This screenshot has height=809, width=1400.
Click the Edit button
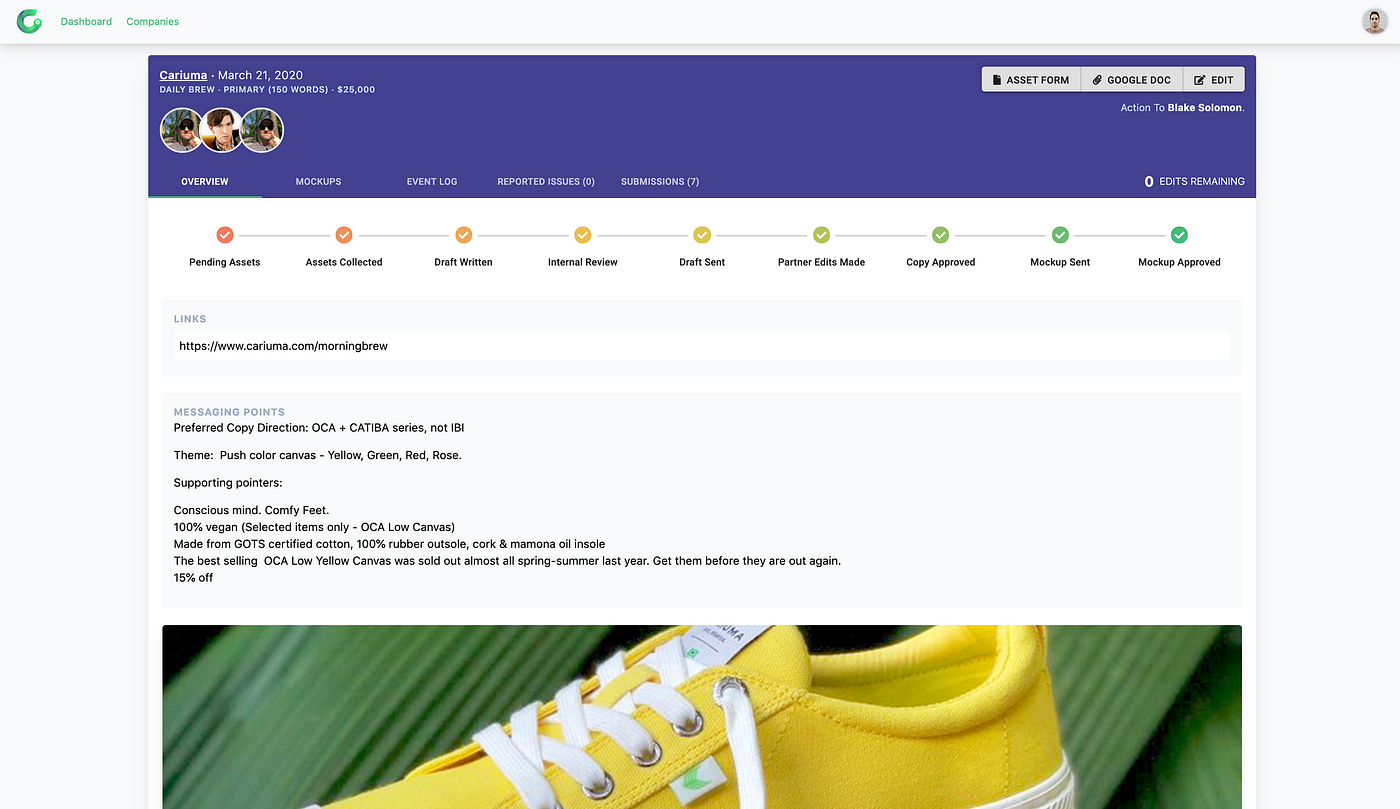coord(1214,80)
